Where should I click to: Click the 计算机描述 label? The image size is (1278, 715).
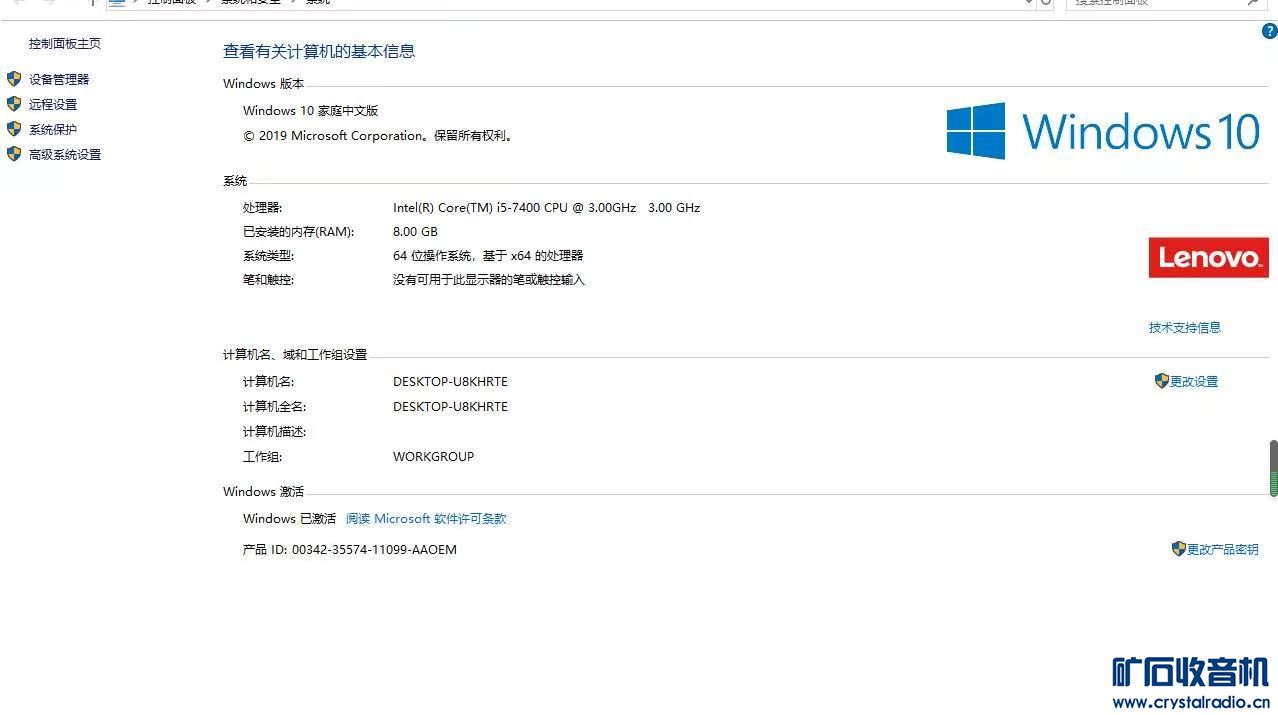(275, 432)
